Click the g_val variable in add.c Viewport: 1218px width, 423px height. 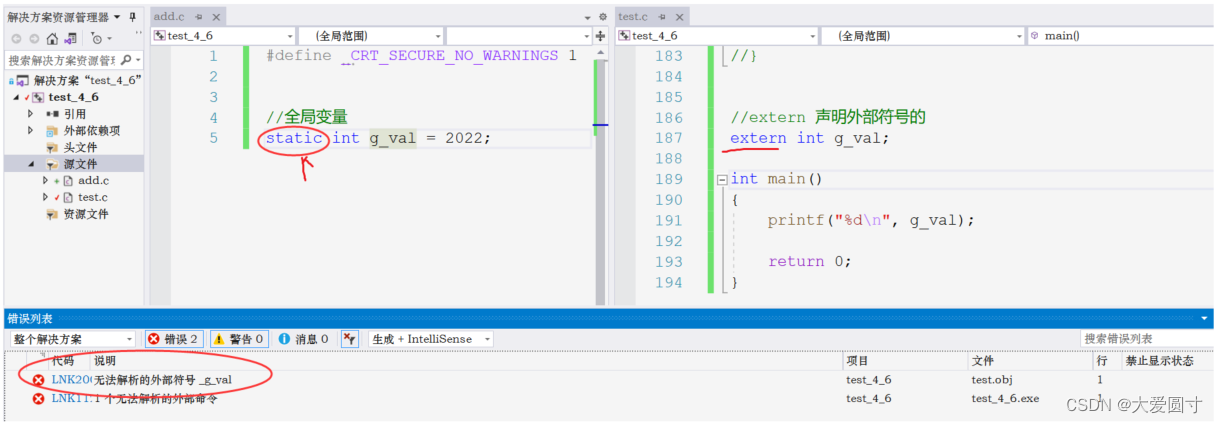[x=392, y=138]
